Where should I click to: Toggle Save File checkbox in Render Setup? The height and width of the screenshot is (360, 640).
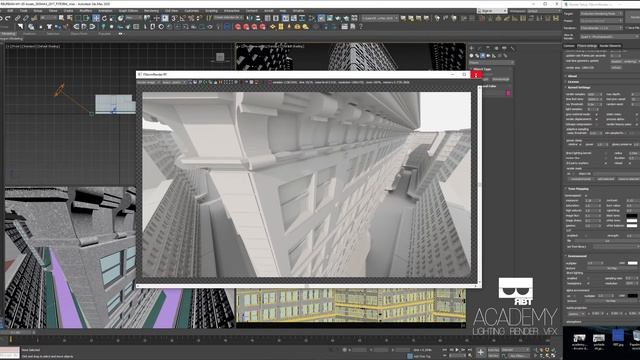(x=627, y=28)
